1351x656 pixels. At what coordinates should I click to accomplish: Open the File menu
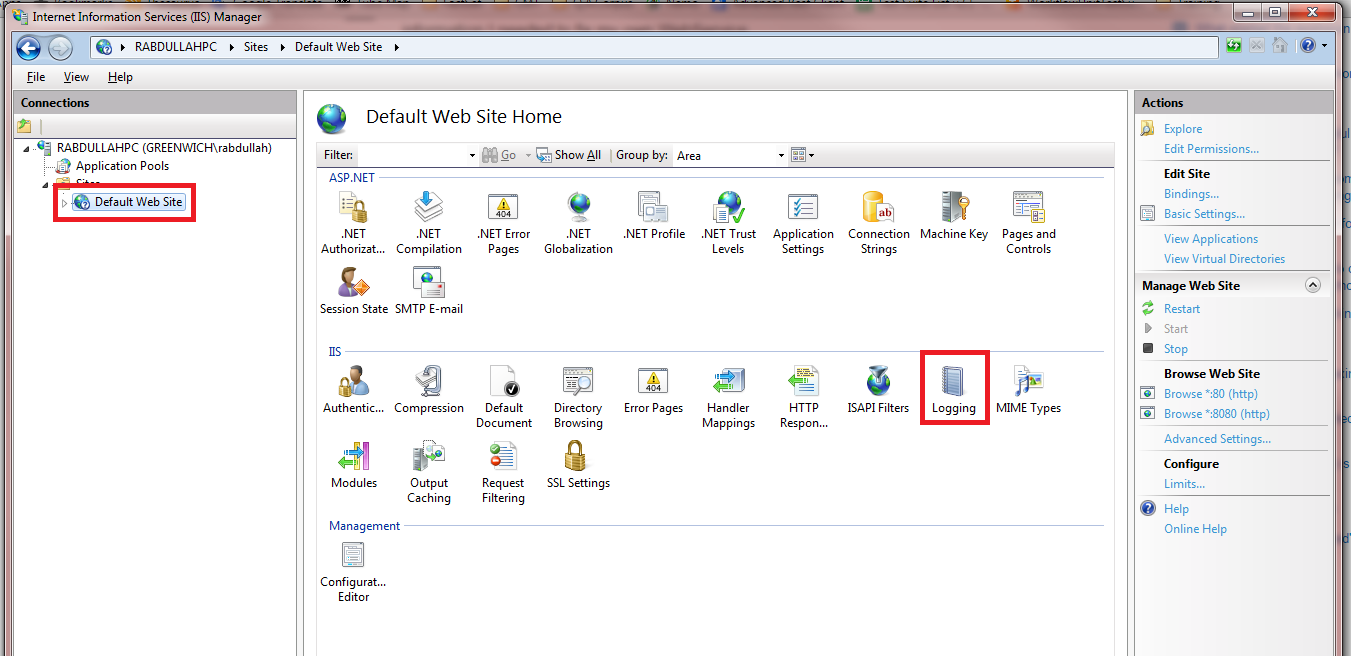point(36,77)
